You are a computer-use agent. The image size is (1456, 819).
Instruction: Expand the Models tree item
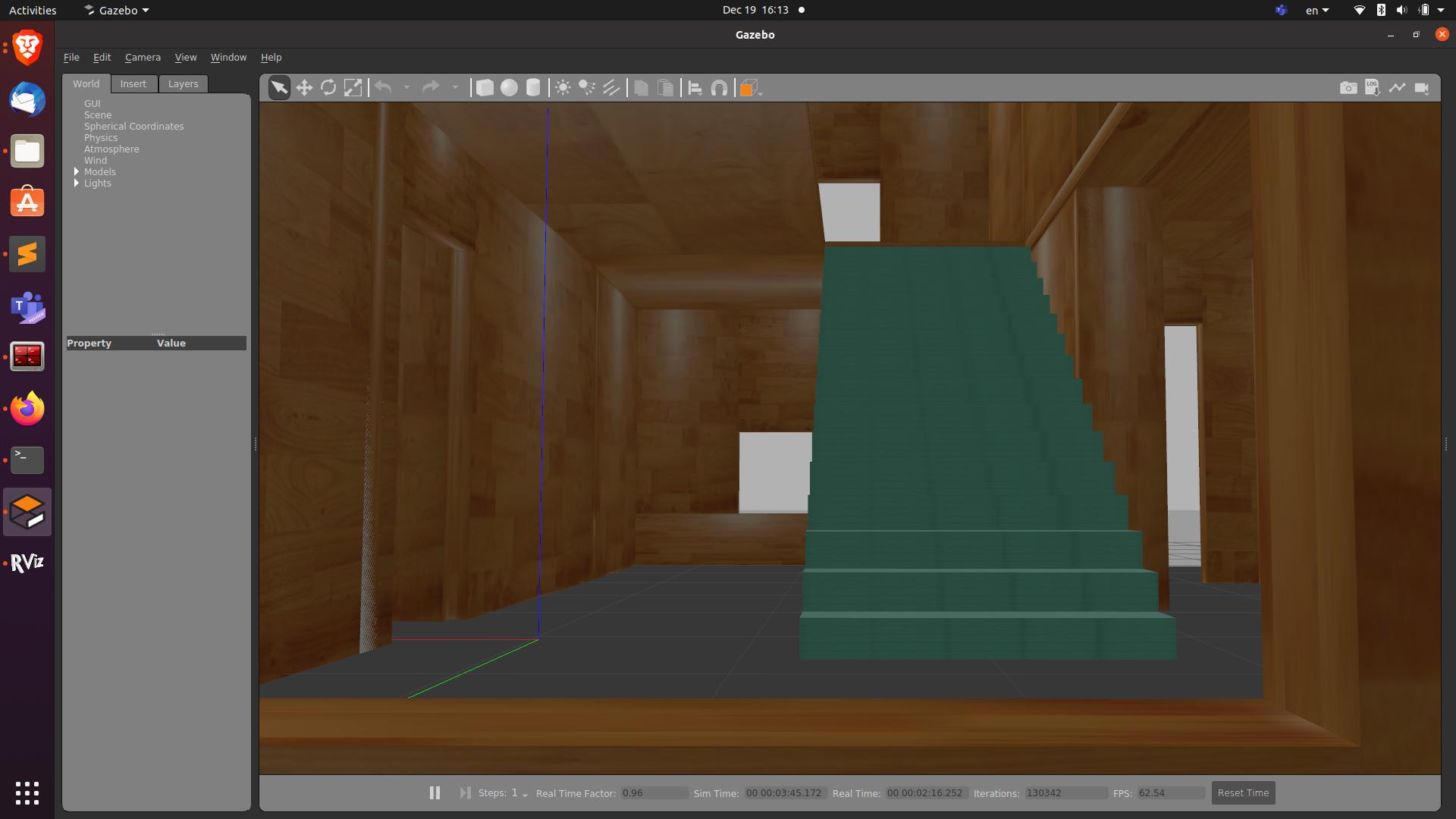pos(76,171)
